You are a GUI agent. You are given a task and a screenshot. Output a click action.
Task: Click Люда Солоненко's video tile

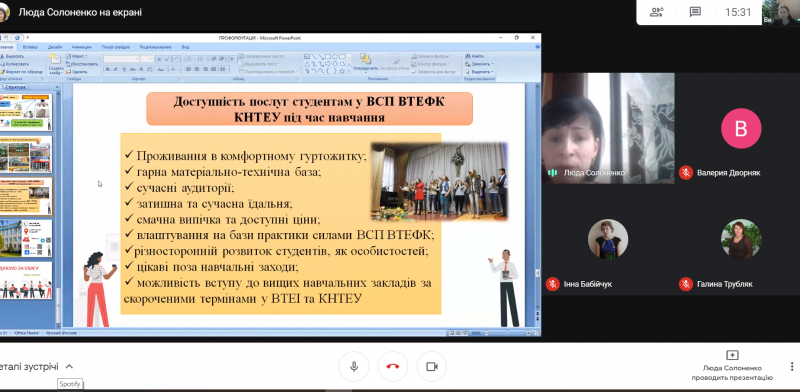(608, 128)
